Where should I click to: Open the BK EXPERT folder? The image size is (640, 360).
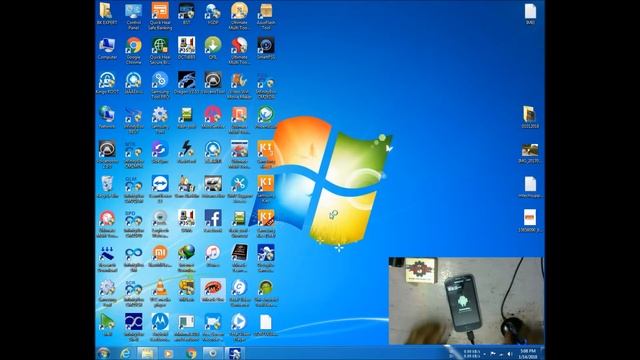107,14
